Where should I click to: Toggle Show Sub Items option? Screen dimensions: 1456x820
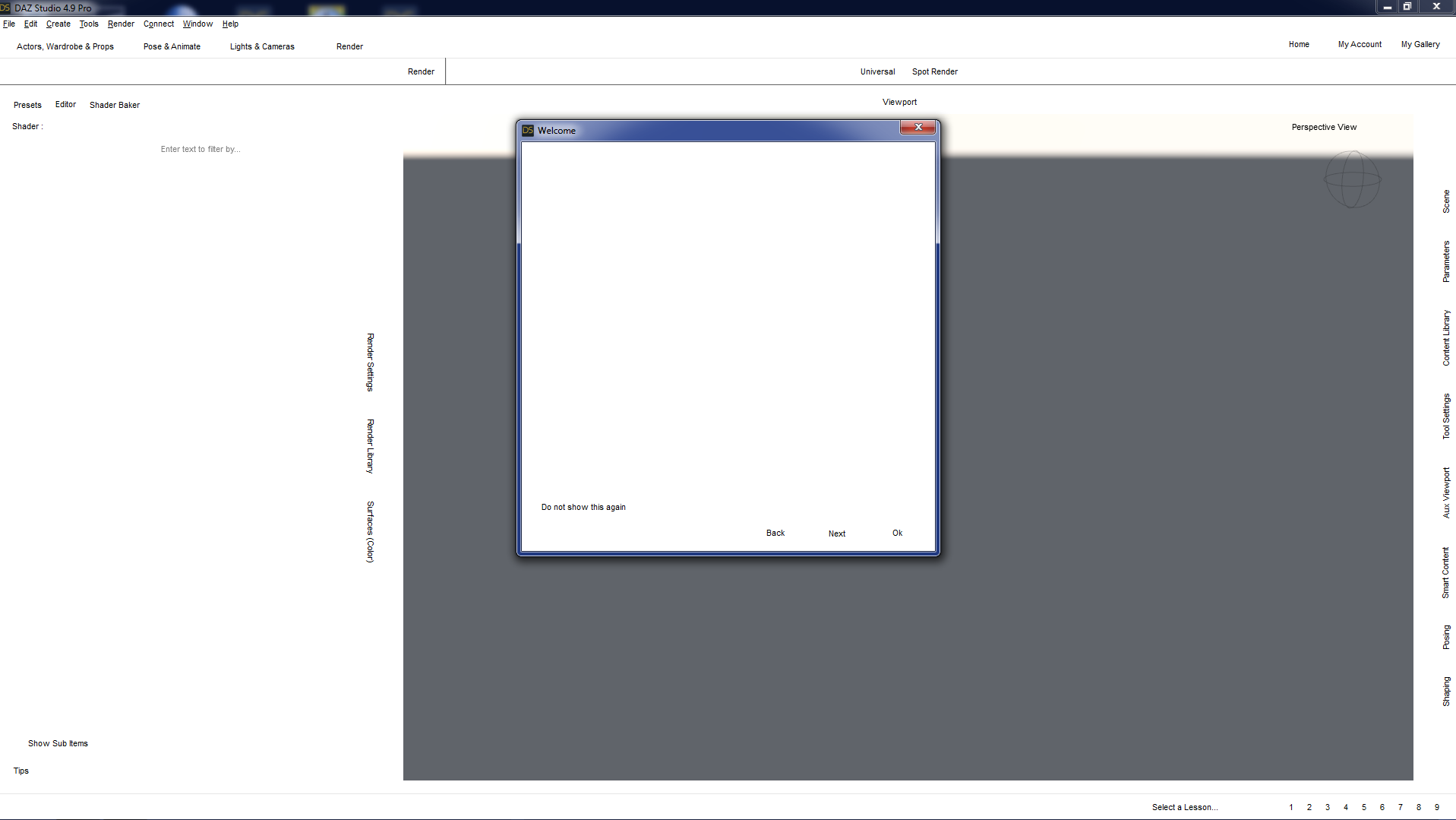point(58,744)
